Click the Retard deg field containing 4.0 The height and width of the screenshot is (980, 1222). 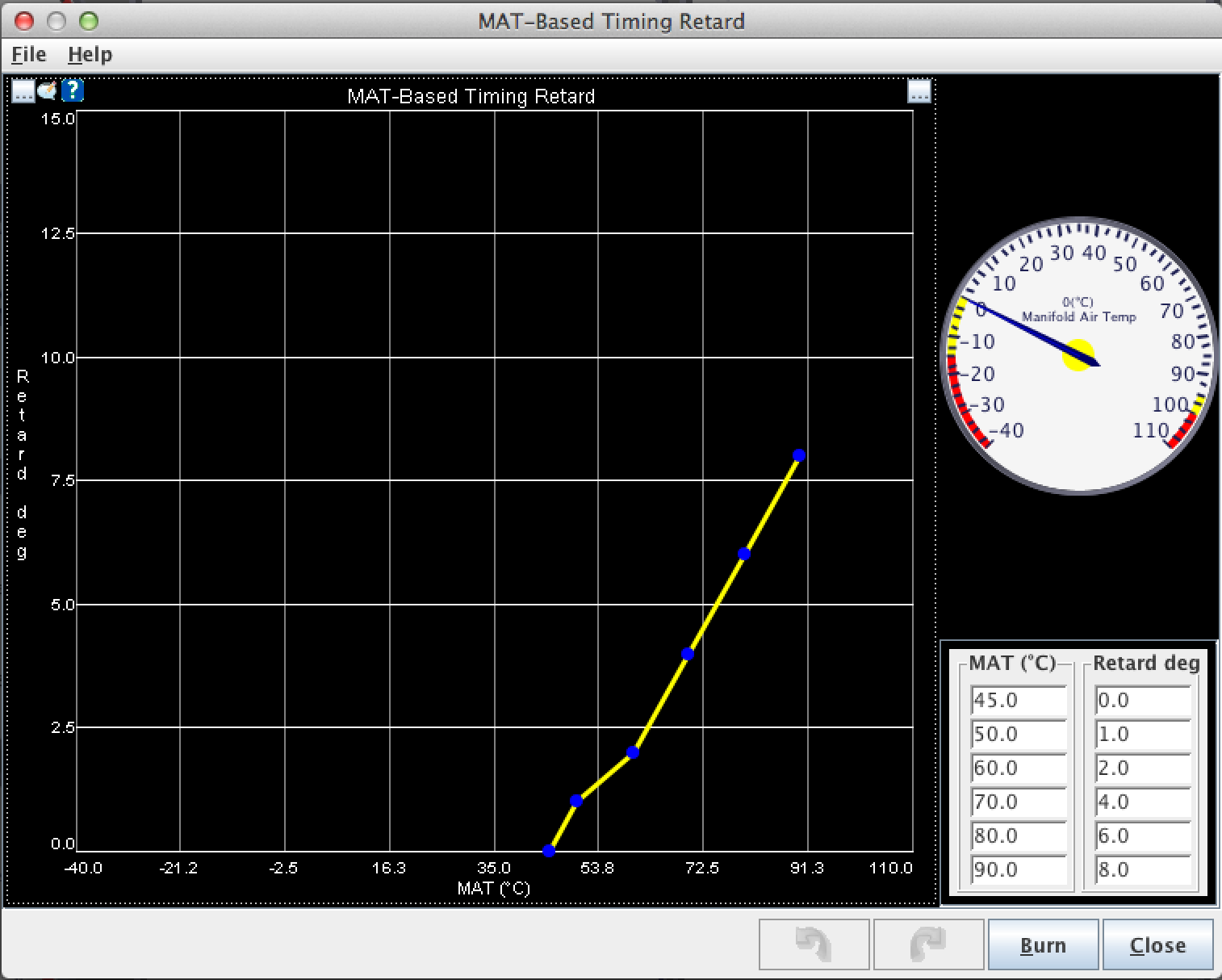[x=1142, y=802]
